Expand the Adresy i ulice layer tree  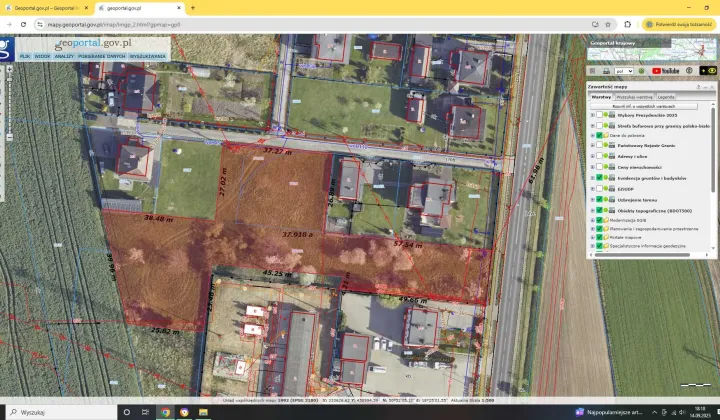tap(592, 156)
